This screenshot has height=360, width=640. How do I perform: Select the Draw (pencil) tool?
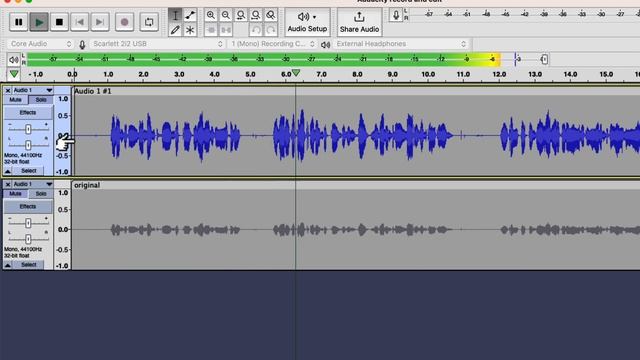(x=176, y=30)
